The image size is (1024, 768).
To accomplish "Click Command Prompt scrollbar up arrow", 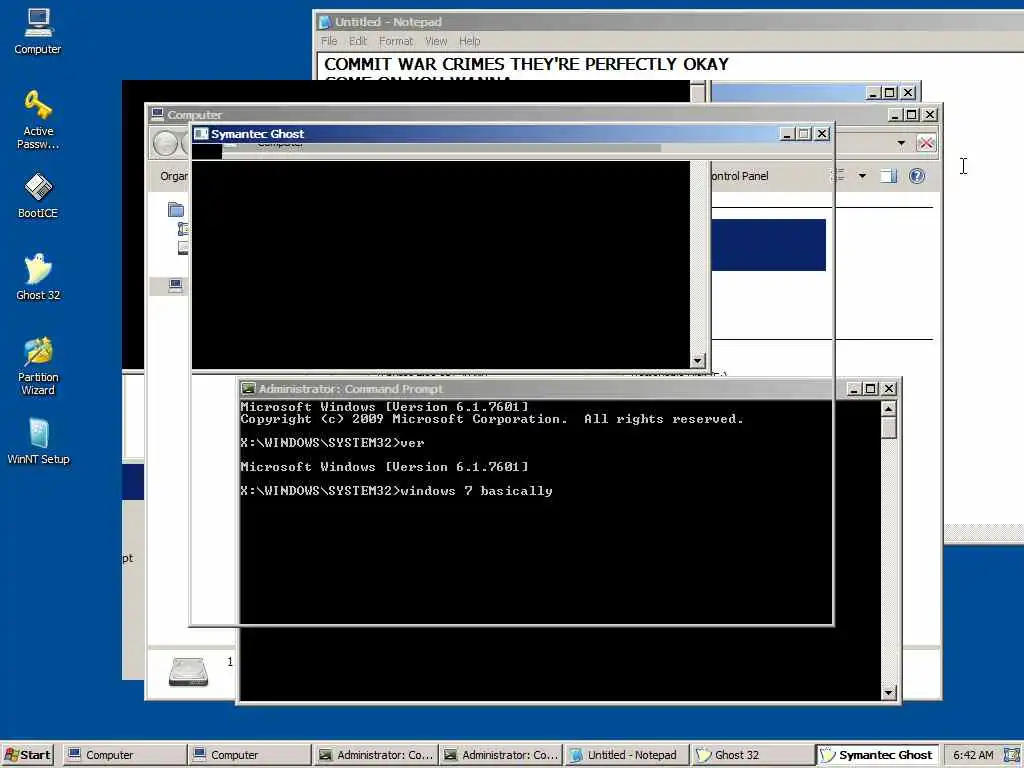I will pos(888,408).
